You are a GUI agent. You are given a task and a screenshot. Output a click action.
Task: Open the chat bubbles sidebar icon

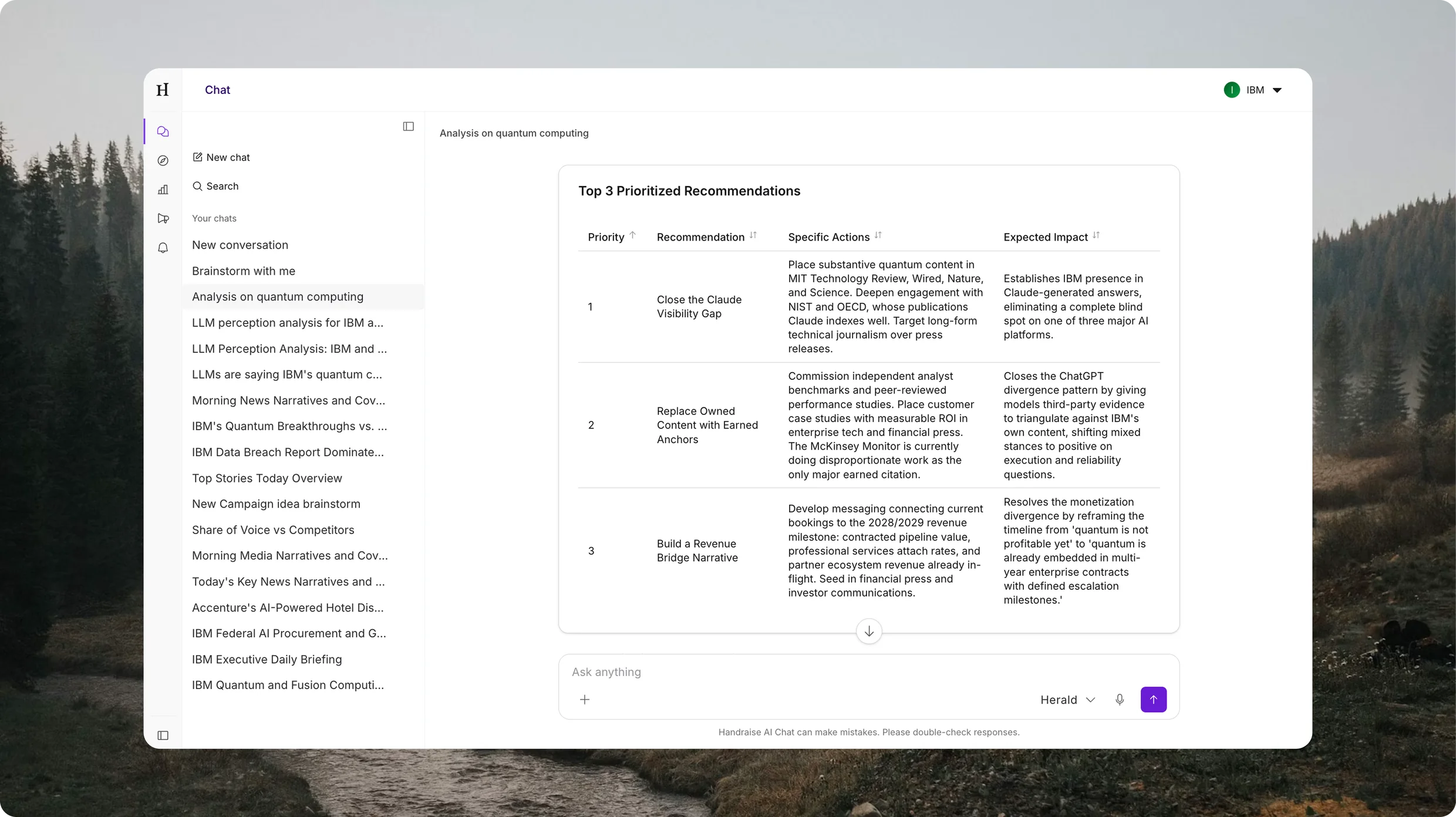coord(163,131)
